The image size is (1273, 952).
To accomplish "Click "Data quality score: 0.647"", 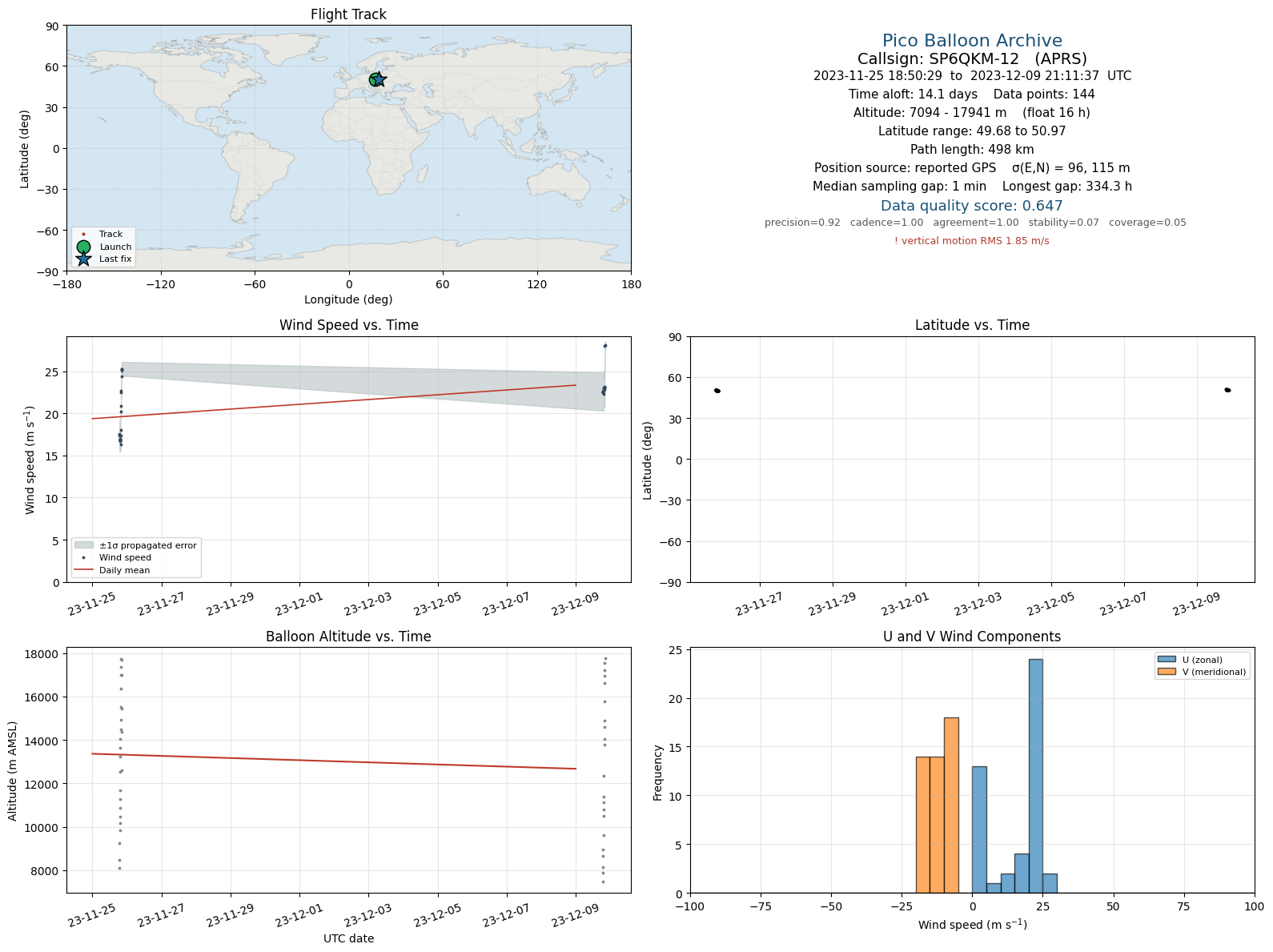I will [x=972, y=206].
